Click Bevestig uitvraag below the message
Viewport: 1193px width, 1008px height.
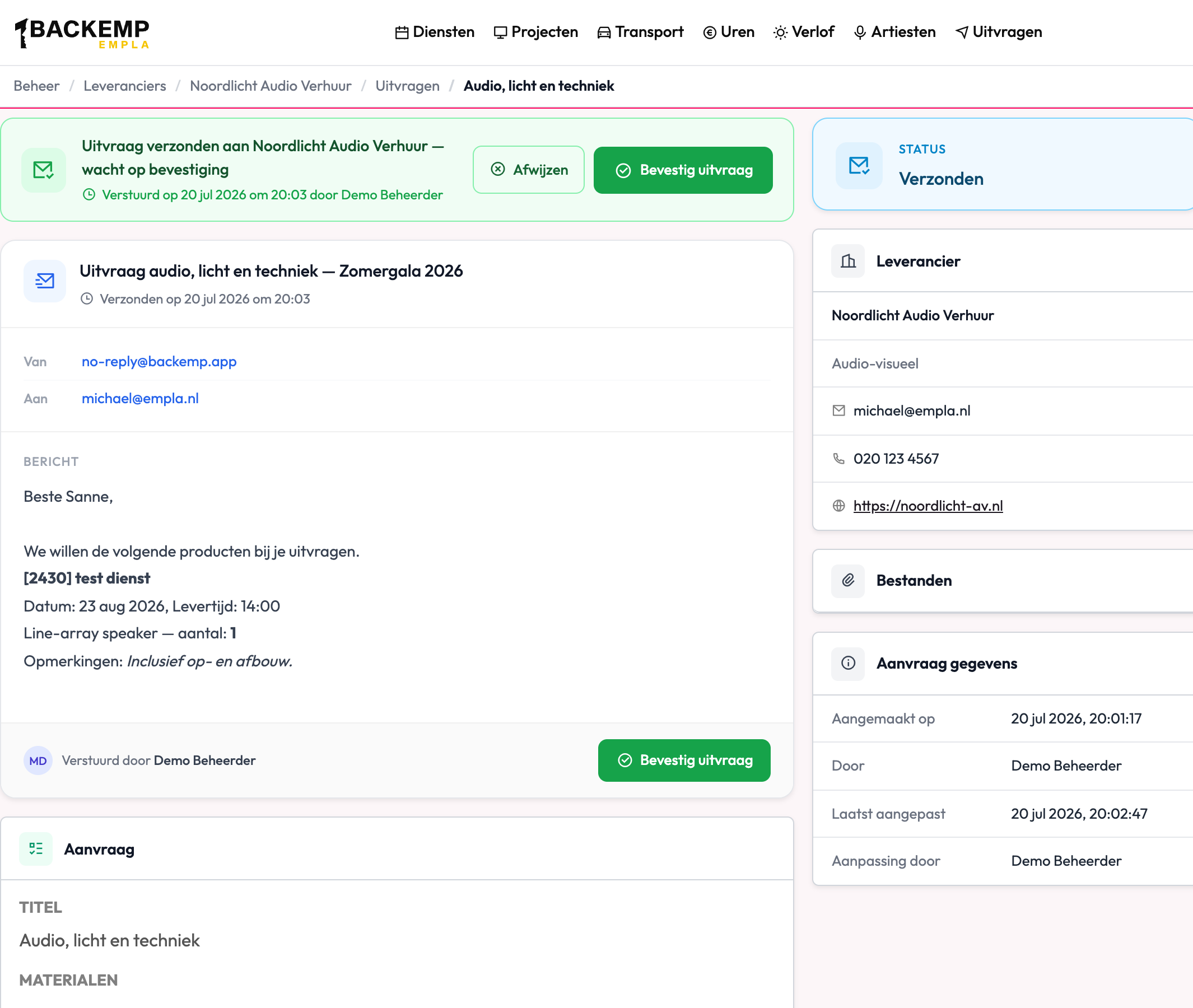[684, 760]
